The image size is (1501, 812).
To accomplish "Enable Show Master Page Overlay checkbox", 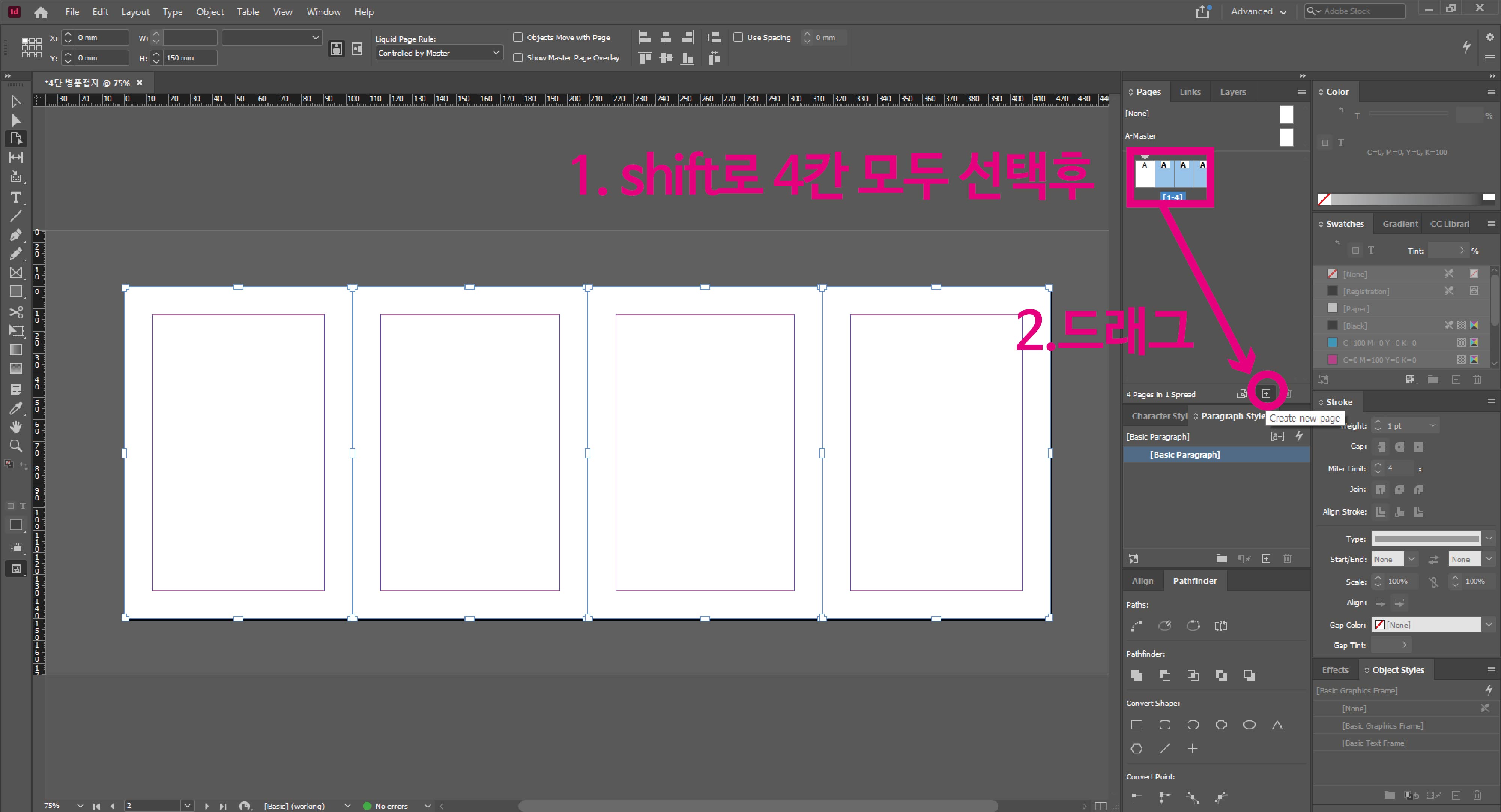I will (517, 58).
